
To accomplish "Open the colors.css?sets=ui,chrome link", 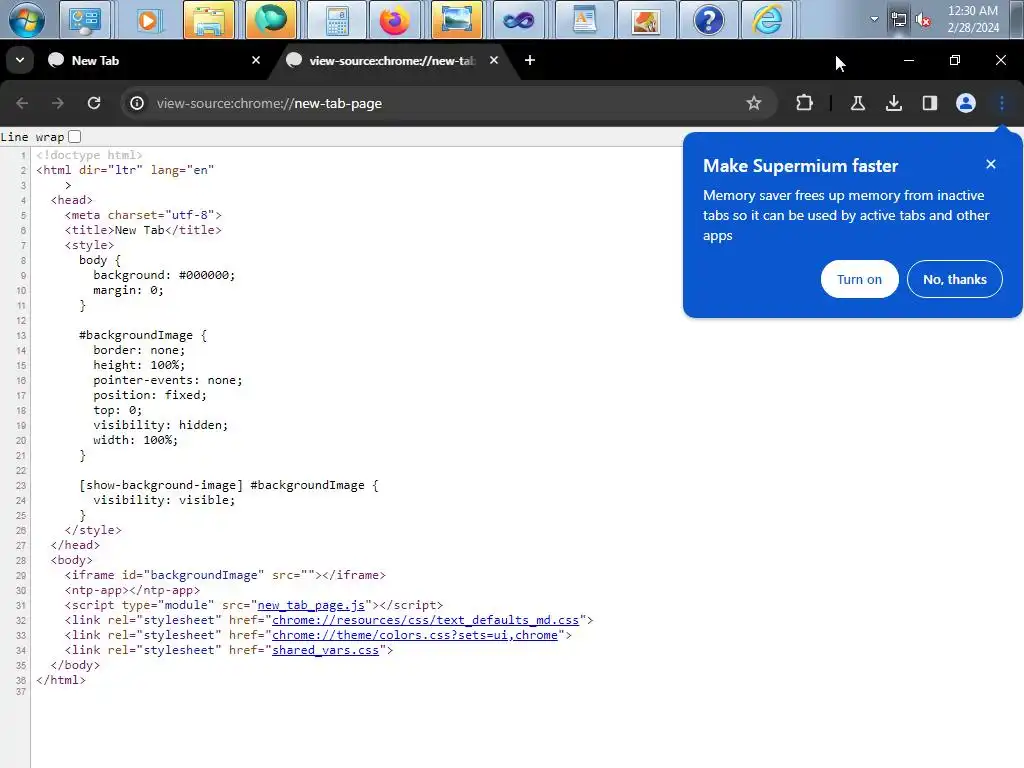I will (x=415, y=635).
